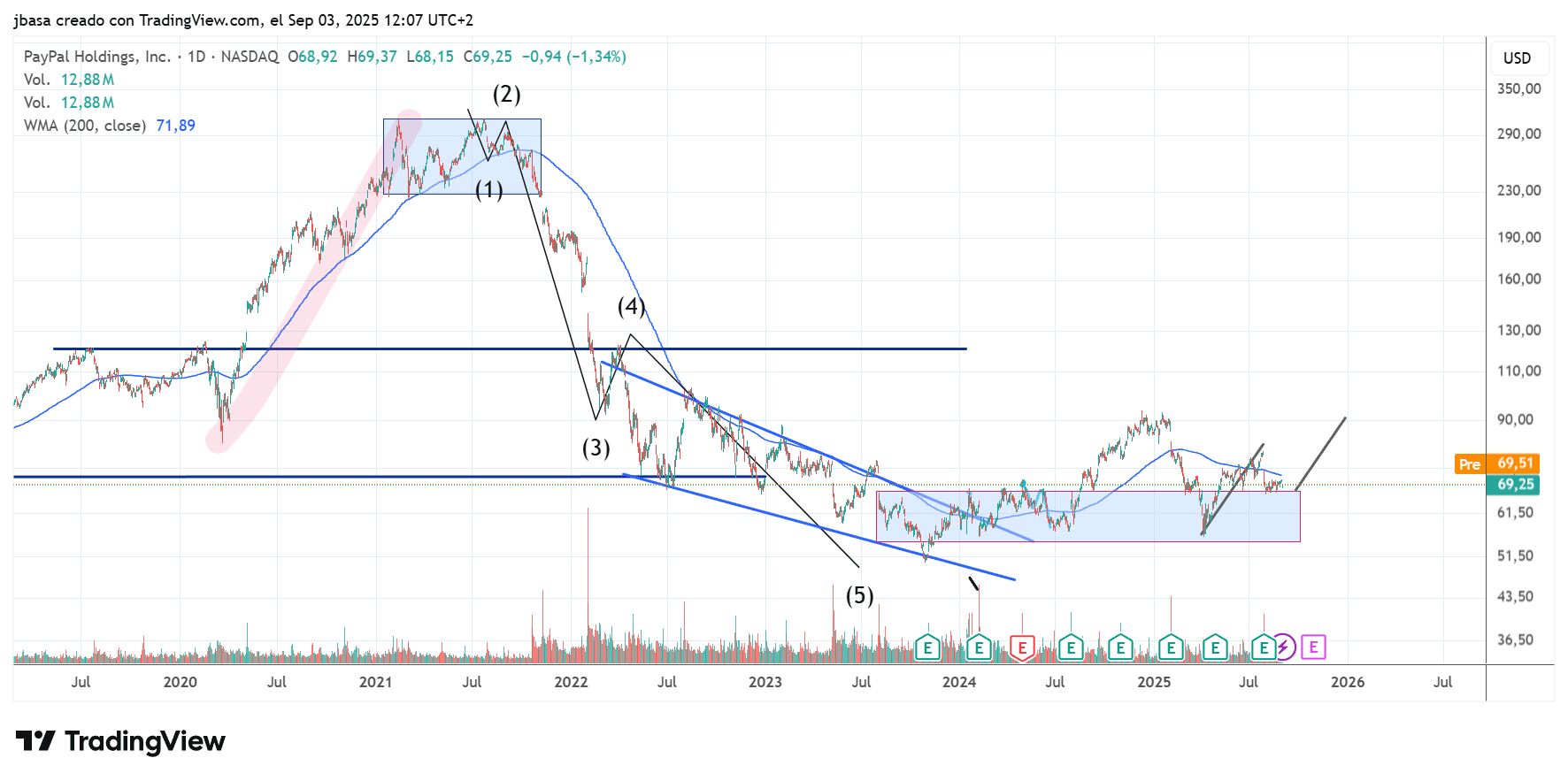1568x781 pixels.
Task: Click the 160,00 price axis label
Action: click(1518, 279)
